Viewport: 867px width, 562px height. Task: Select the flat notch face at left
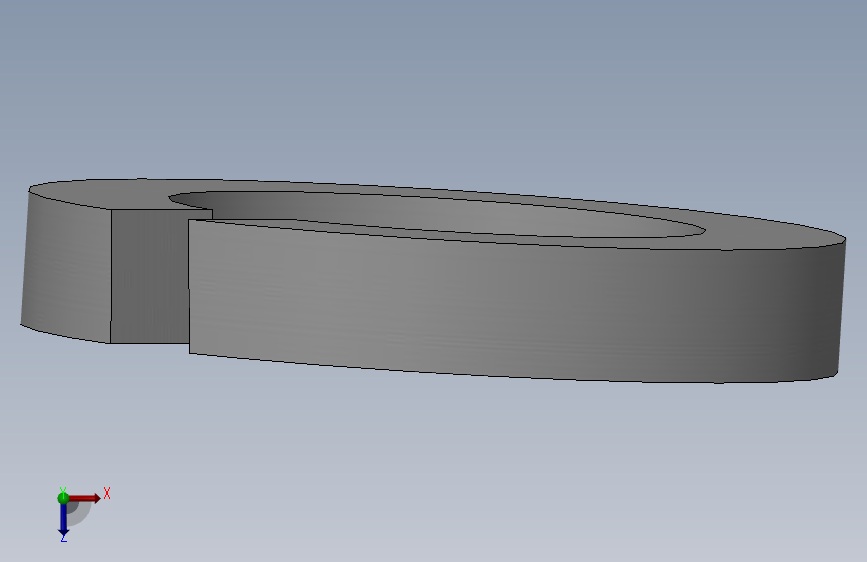149,277
